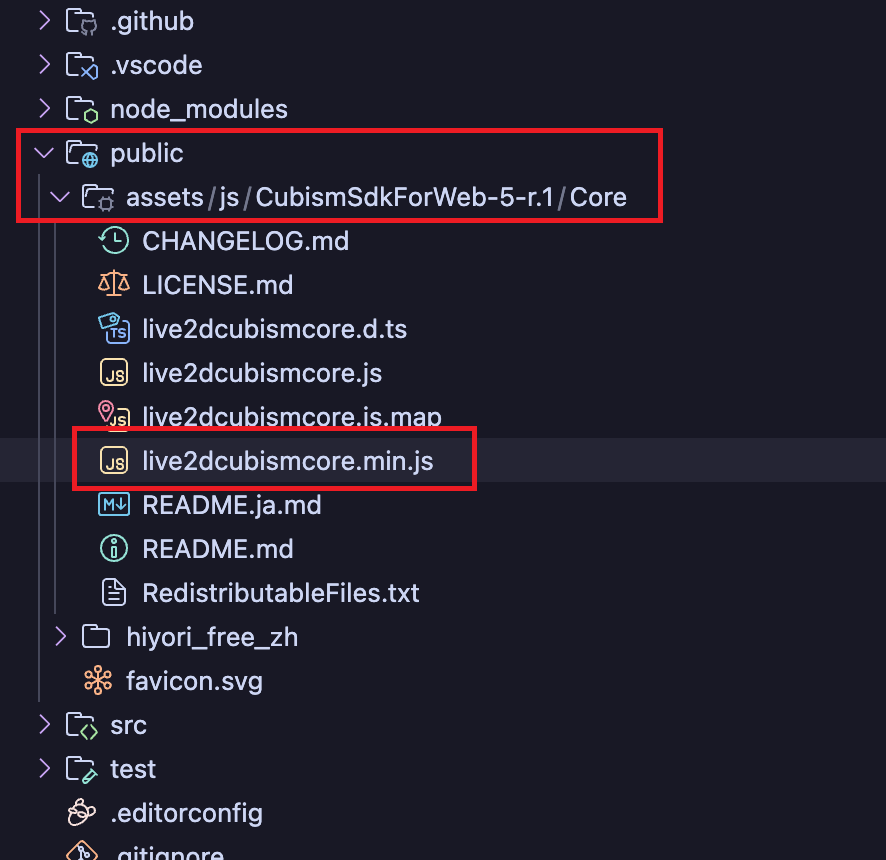Viewport: 886px width, 860px height.
Task: Click the info icon beside README.md
Action: [114, 549]
